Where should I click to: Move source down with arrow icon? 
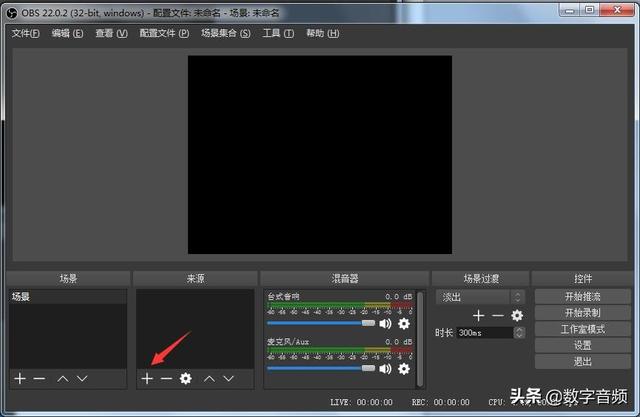tap(229, 379)
